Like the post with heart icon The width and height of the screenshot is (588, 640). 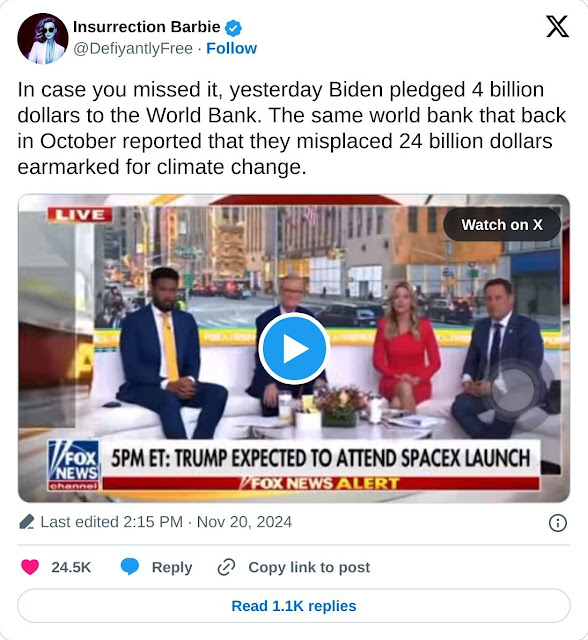point(30,567)
